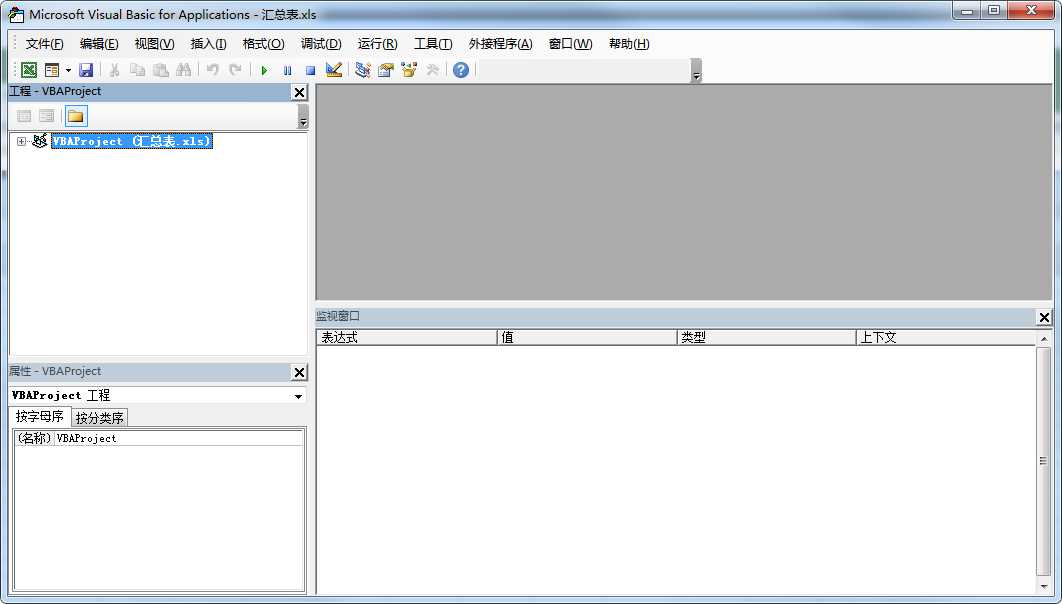Open project panel toolbar options arrow
The height and width of the screenshot is (604, 1062).
click(303, 116)
